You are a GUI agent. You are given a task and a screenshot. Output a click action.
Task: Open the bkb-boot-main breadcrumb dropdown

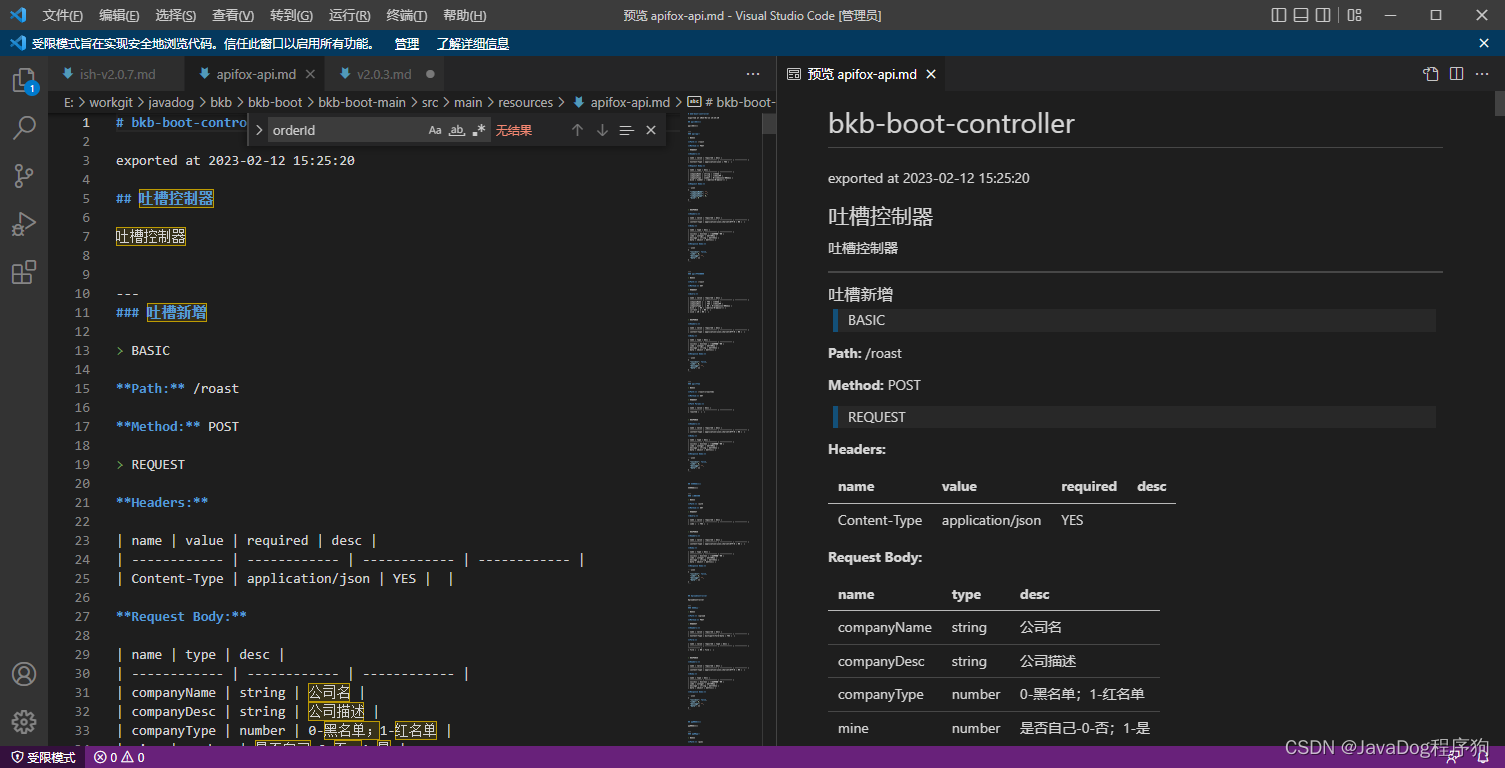362,102
